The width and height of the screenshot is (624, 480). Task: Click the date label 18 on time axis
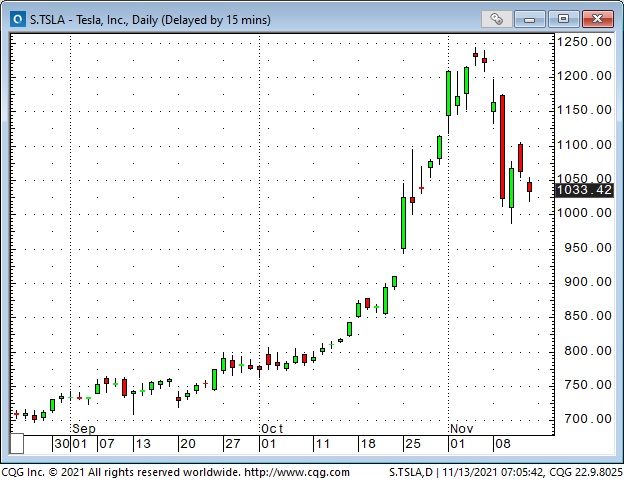(368, 444)
